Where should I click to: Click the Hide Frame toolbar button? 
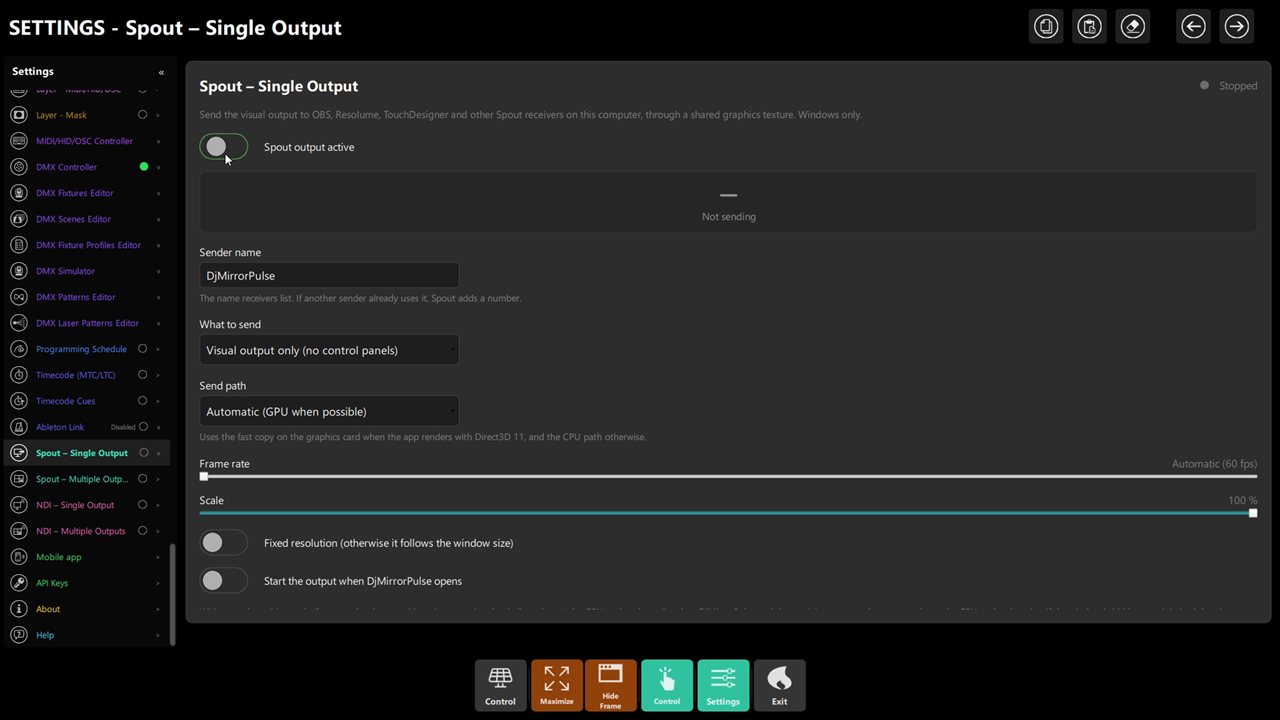[x=610, y=685]
